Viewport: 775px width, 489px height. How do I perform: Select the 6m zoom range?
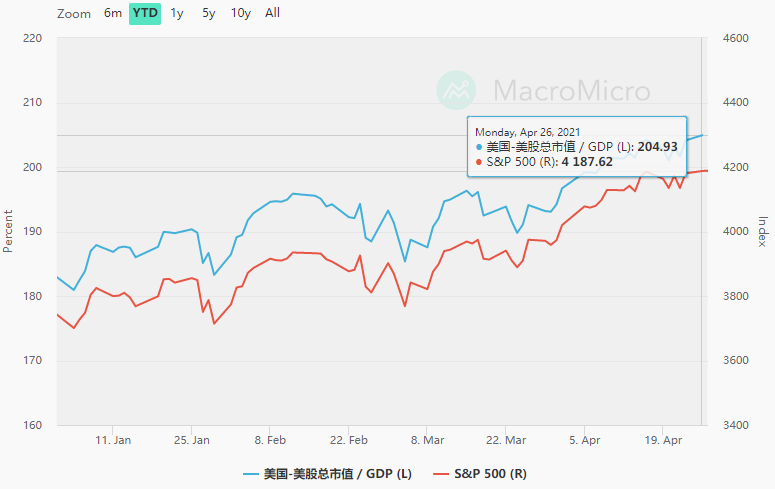point(113,13)
